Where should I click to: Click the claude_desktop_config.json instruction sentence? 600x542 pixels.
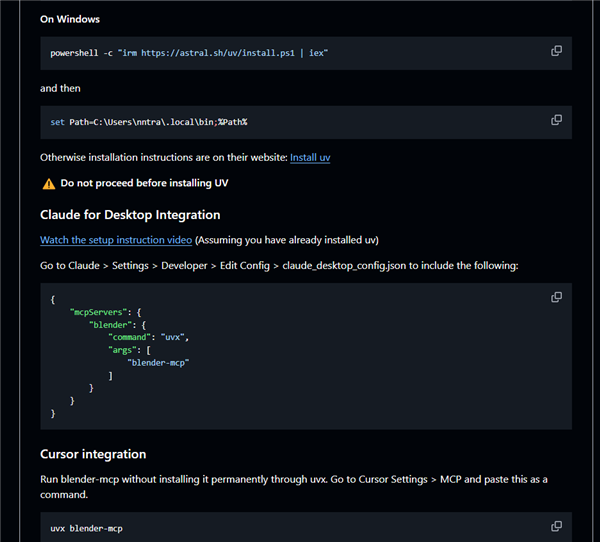click(x=279, y=265)
